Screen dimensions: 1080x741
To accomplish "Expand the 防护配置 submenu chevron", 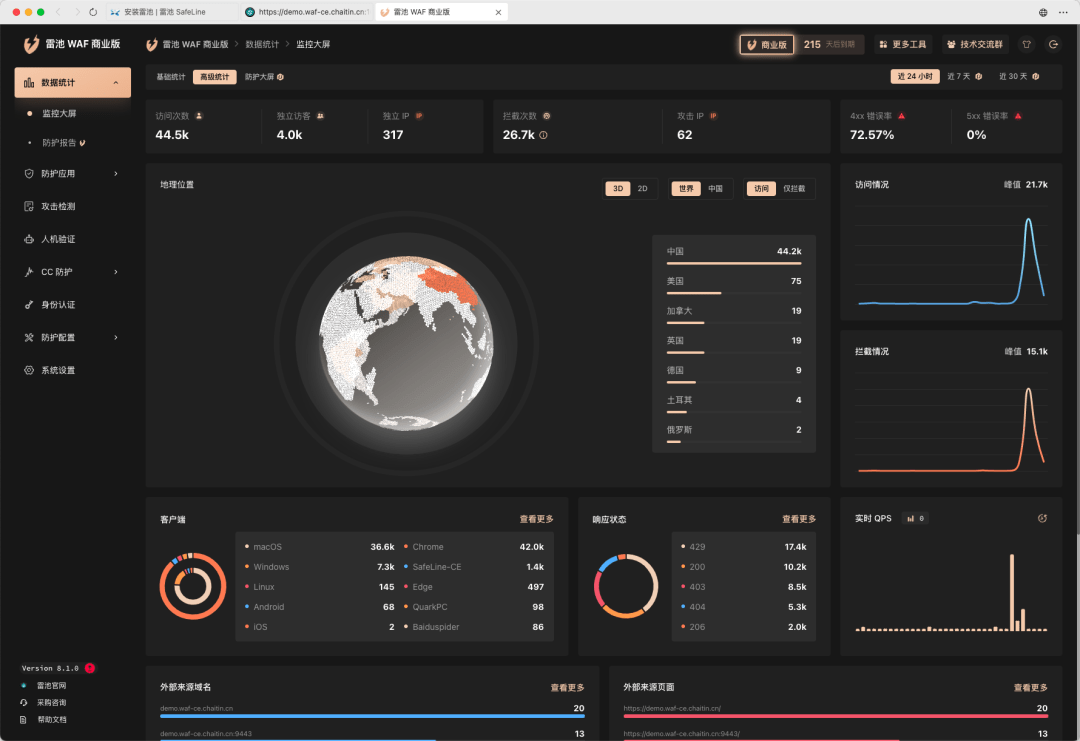I will click(x=116, y=337).
